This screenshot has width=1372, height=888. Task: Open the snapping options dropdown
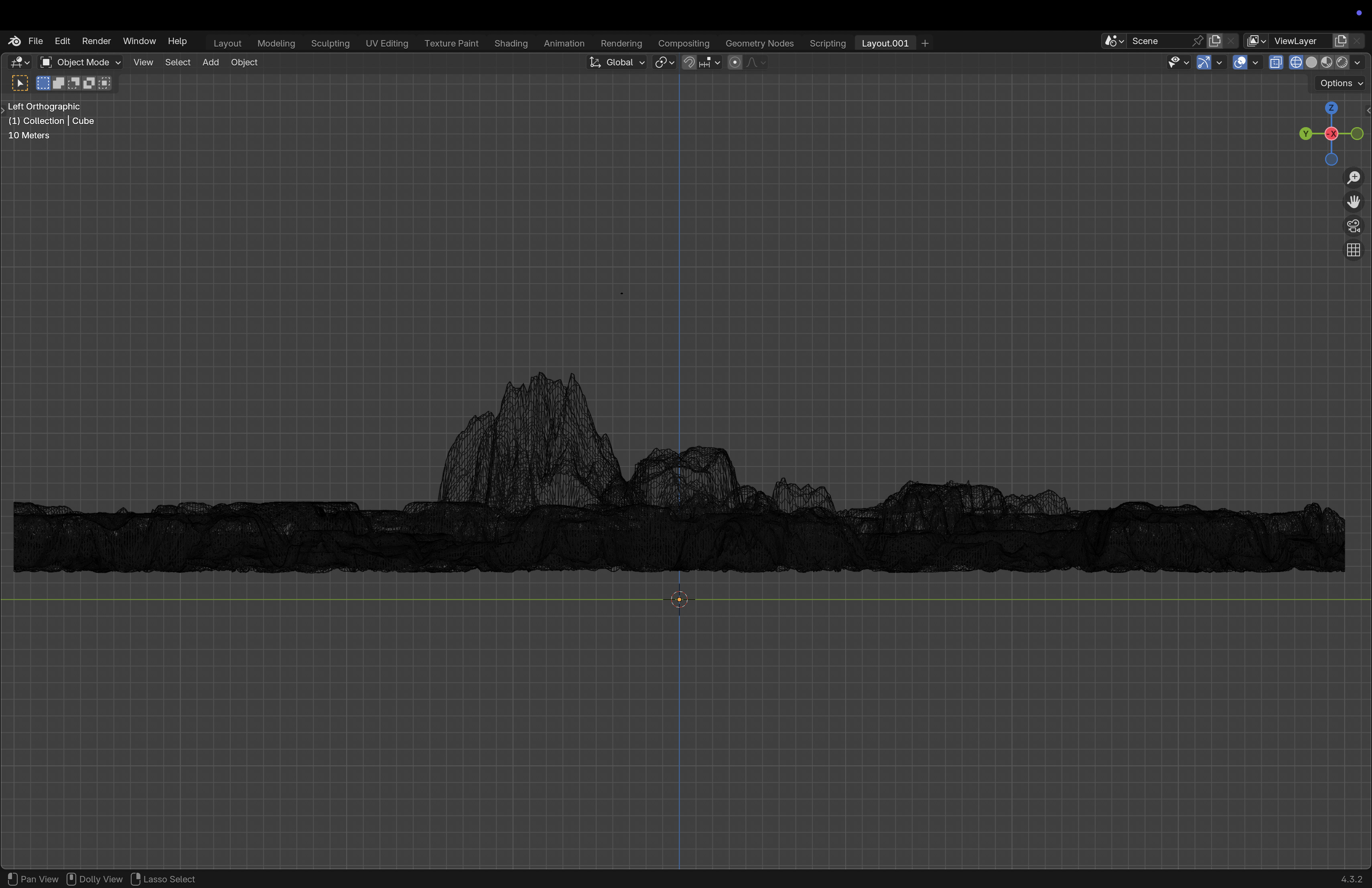(710, 62)
